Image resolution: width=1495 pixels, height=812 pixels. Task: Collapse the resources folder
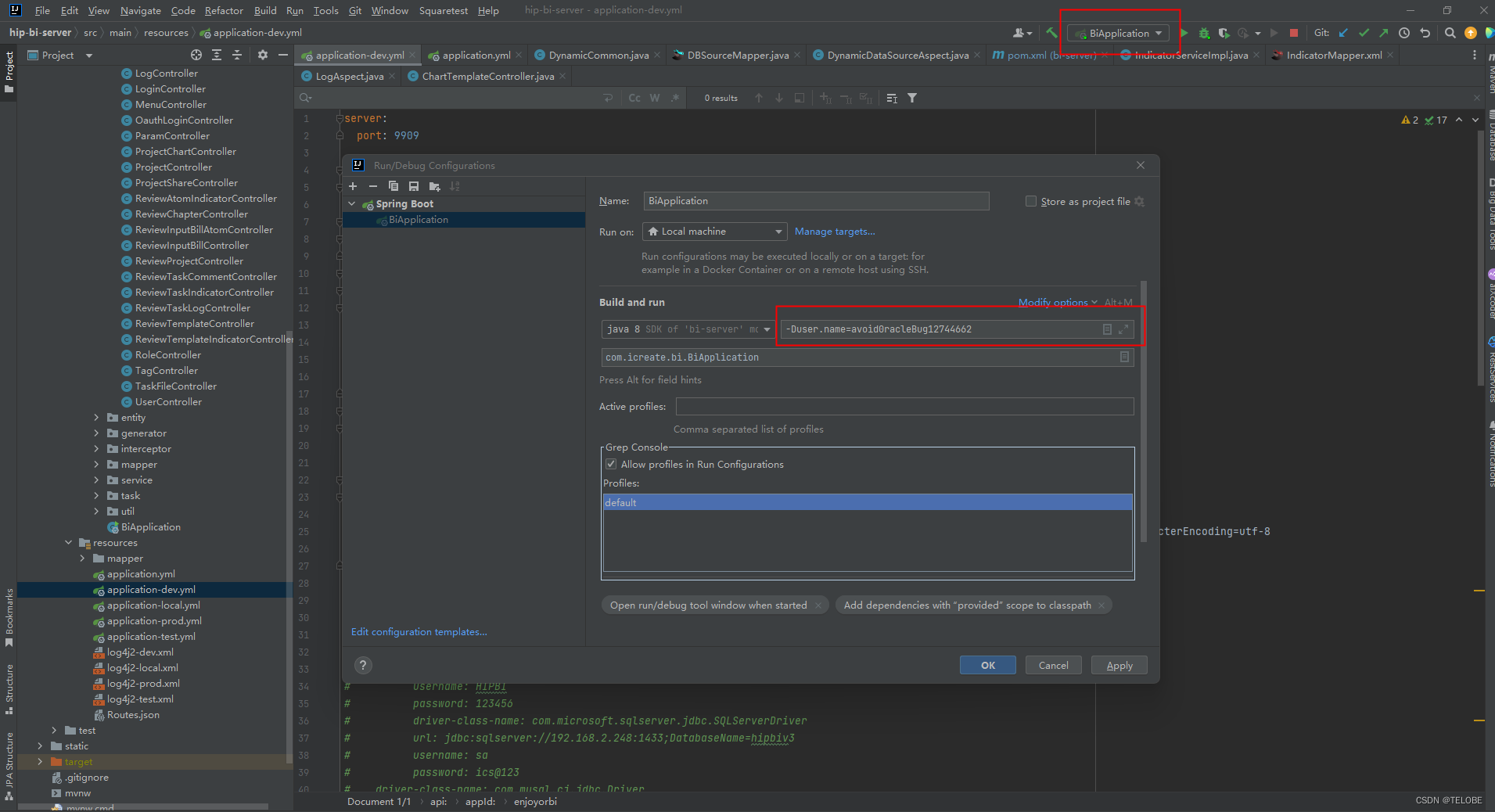tap(69, 543)
